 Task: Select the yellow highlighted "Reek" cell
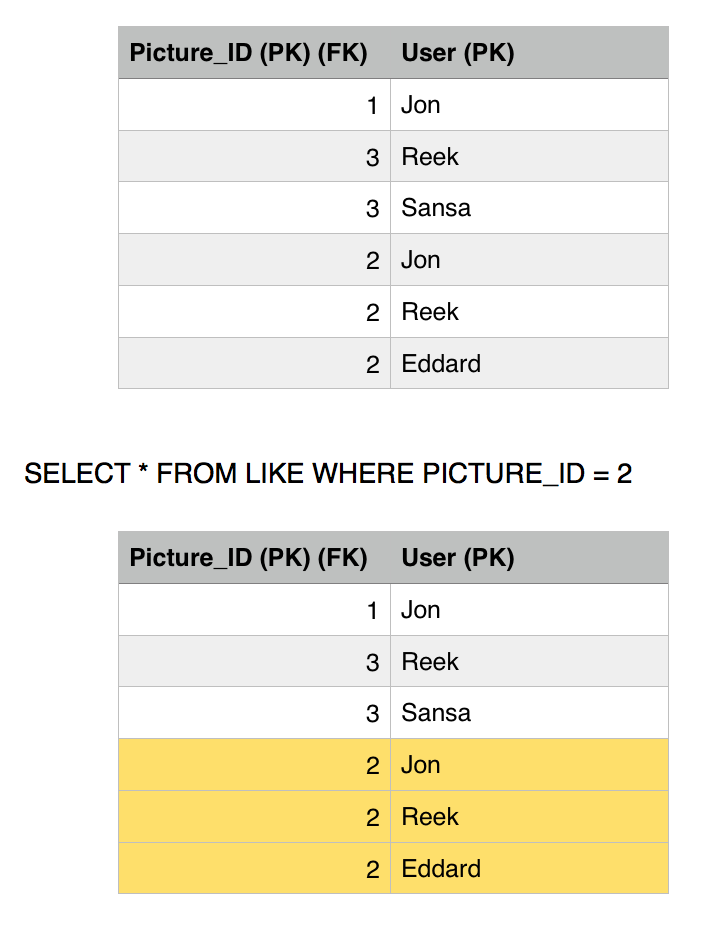tap(430, 817)
